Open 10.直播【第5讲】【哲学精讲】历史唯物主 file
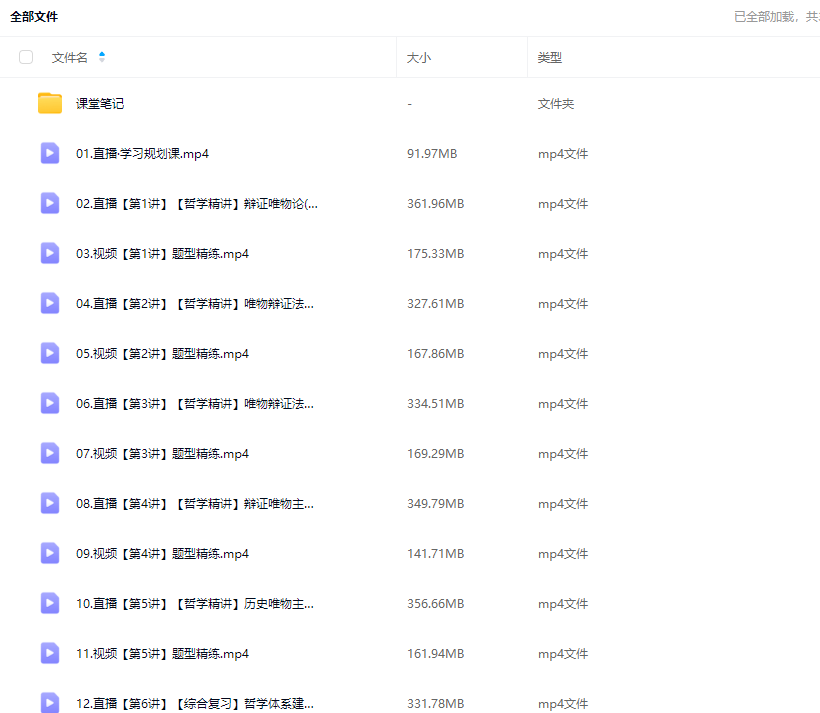The height and width of the screenshot is (713, 820). tap(195, 604)
